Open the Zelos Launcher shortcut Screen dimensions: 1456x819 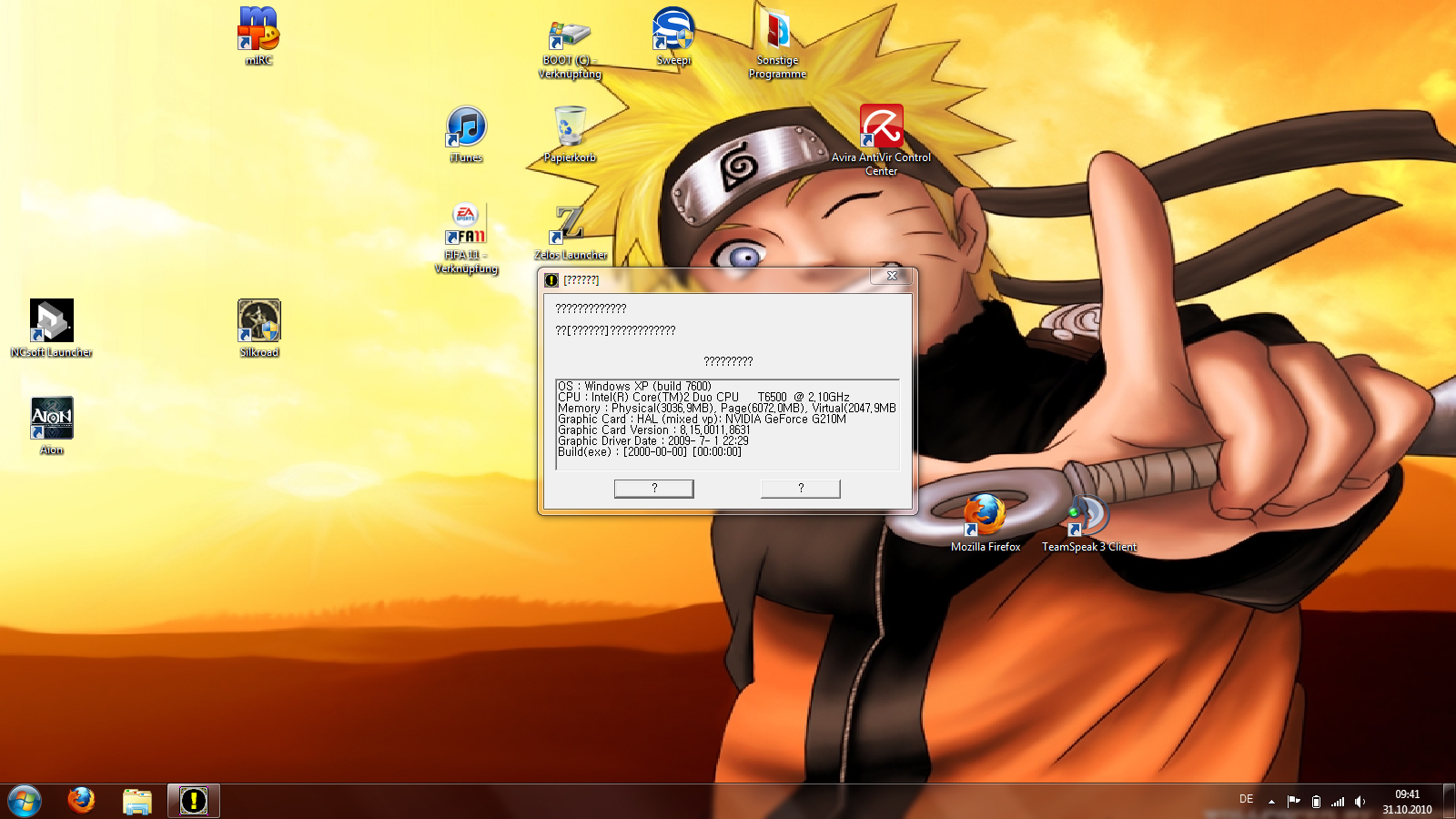pos(570,225)
